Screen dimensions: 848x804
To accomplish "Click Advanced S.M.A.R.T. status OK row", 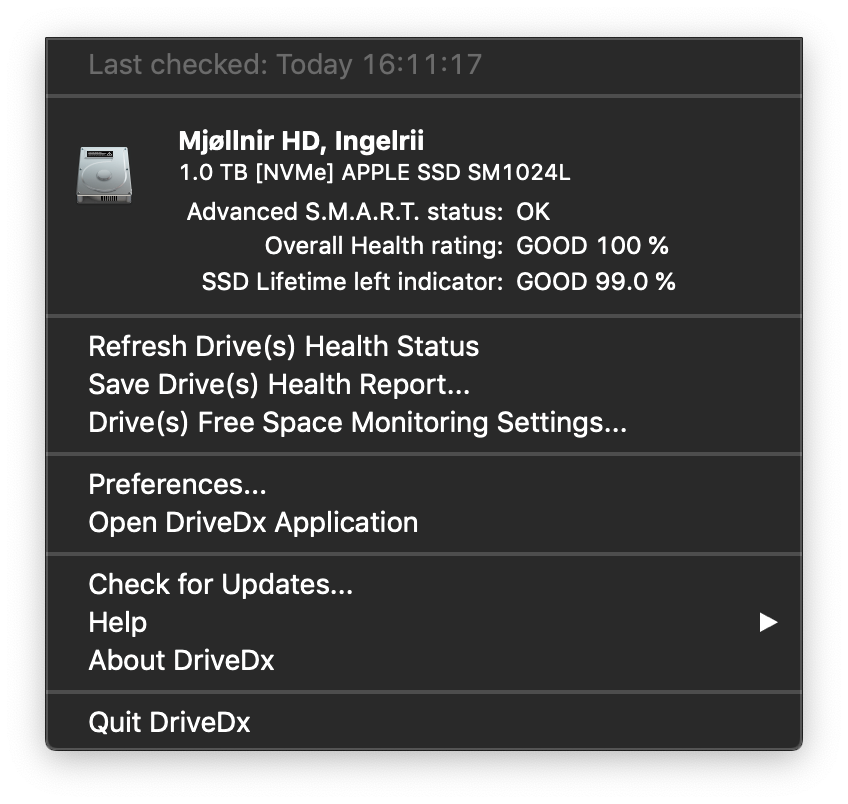I will tap(368, 212).
